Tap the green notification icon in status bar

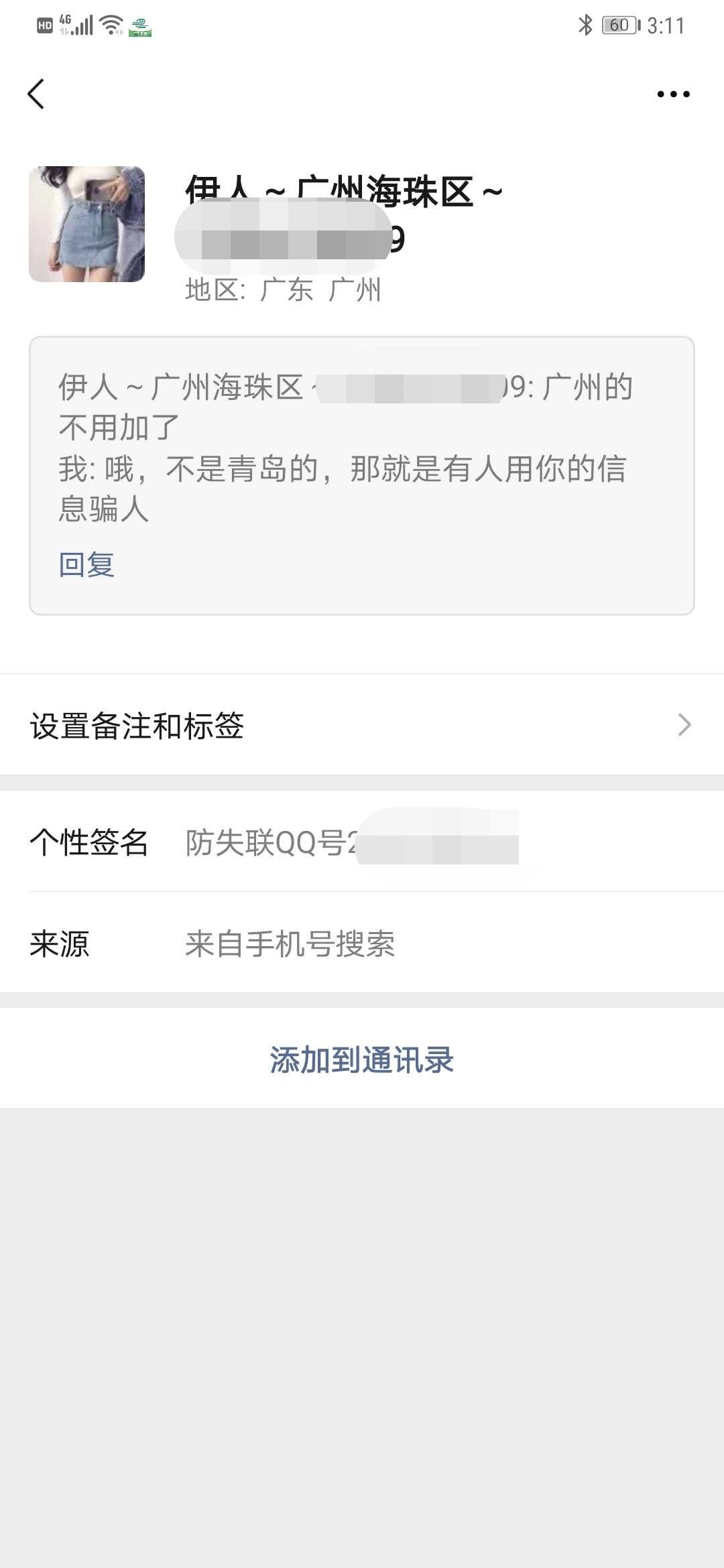[x=140, y=27]
